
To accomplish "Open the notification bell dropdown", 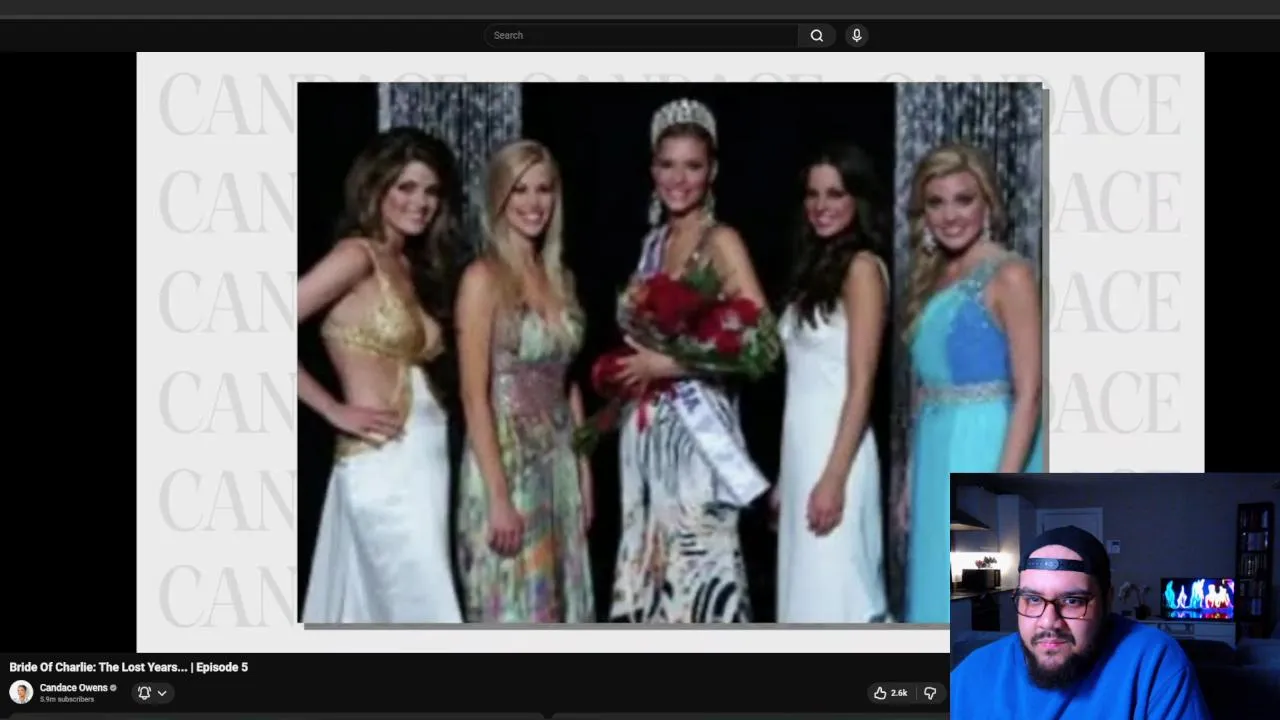I will [152, 692].
